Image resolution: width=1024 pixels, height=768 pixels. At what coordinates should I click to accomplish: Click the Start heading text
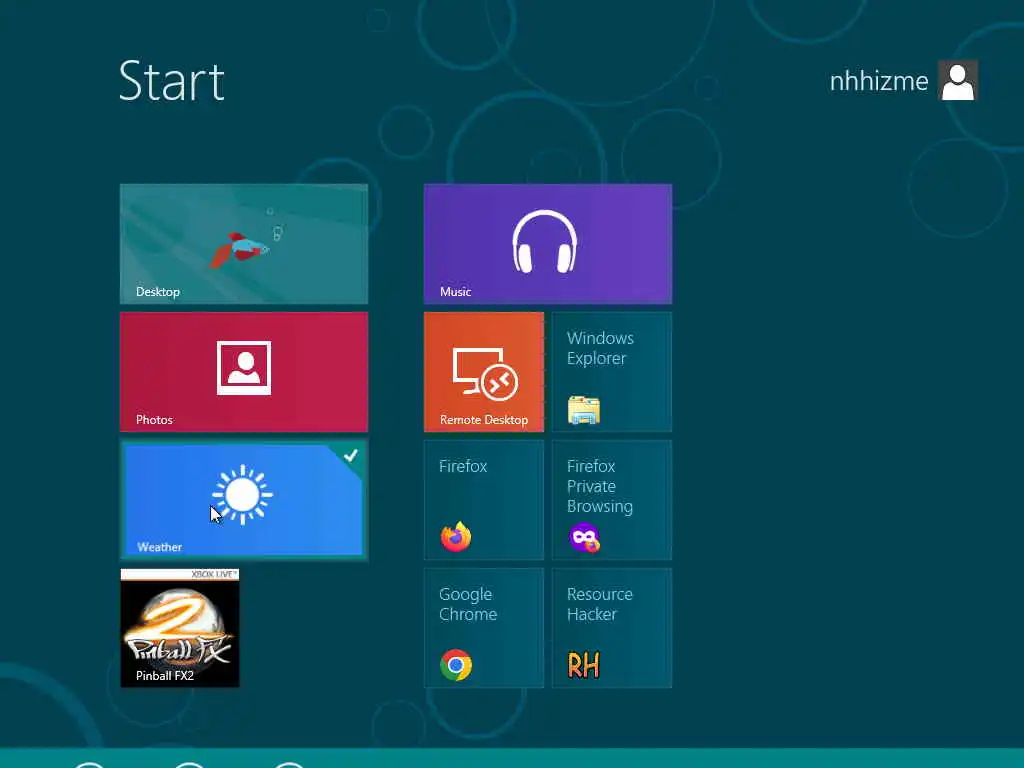(x=172, y=81)
